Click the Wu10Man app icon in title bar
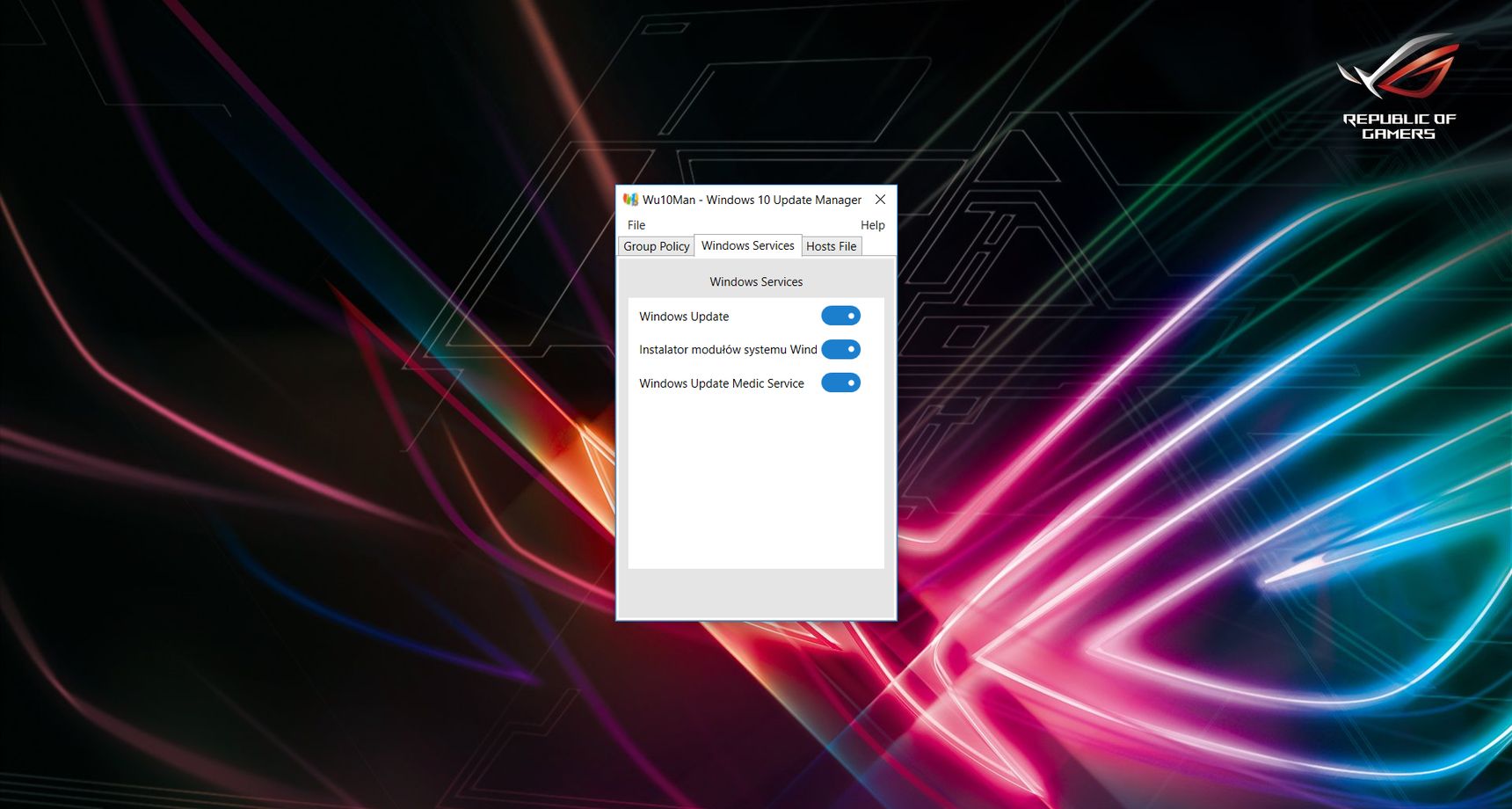This screenshot has height=809, width=1512. click(630, 200)
